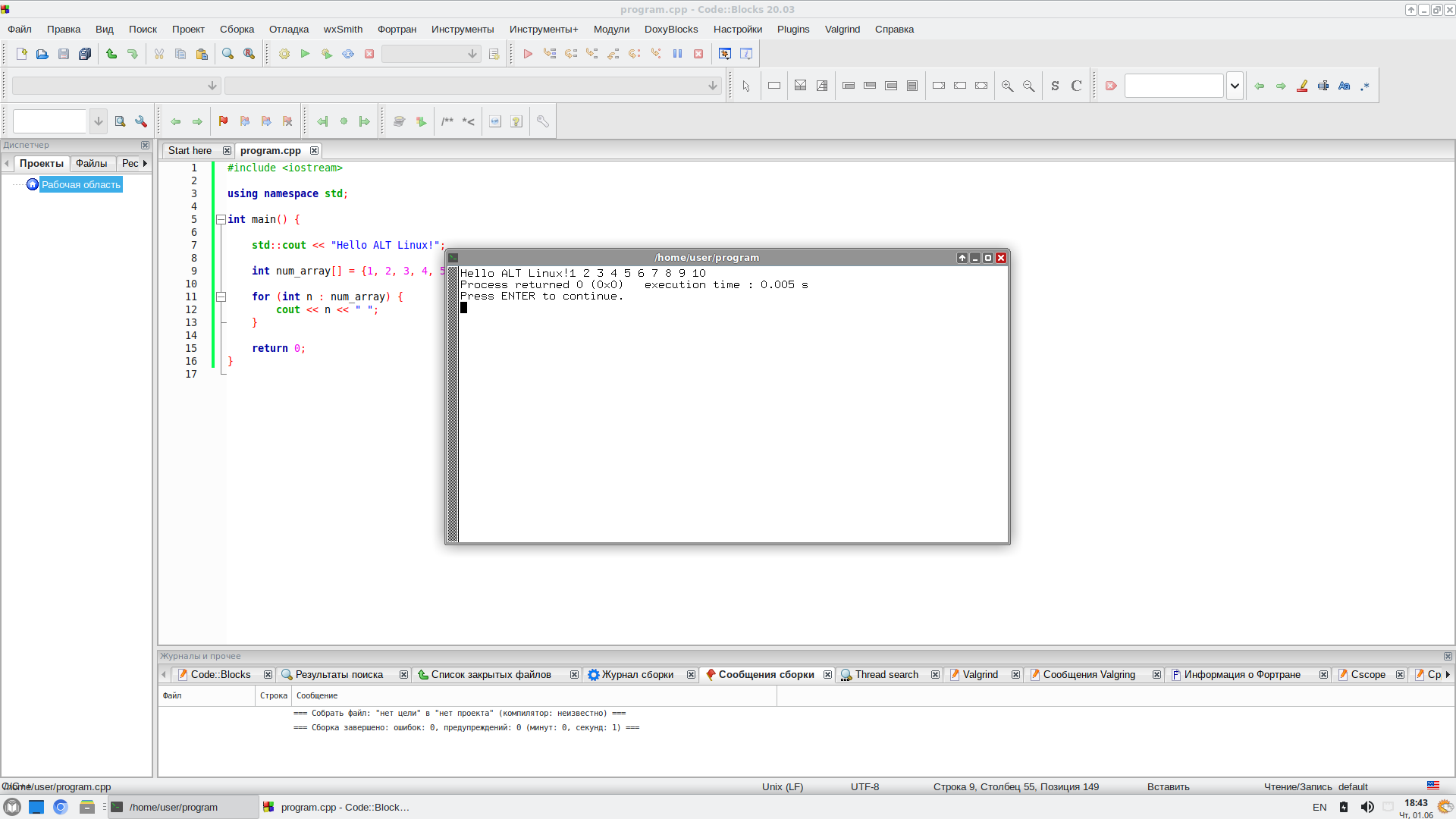This screenshot has width=1456, height=819.
Task: Open the dropdown beside the jump field
Action: [99, 121]
